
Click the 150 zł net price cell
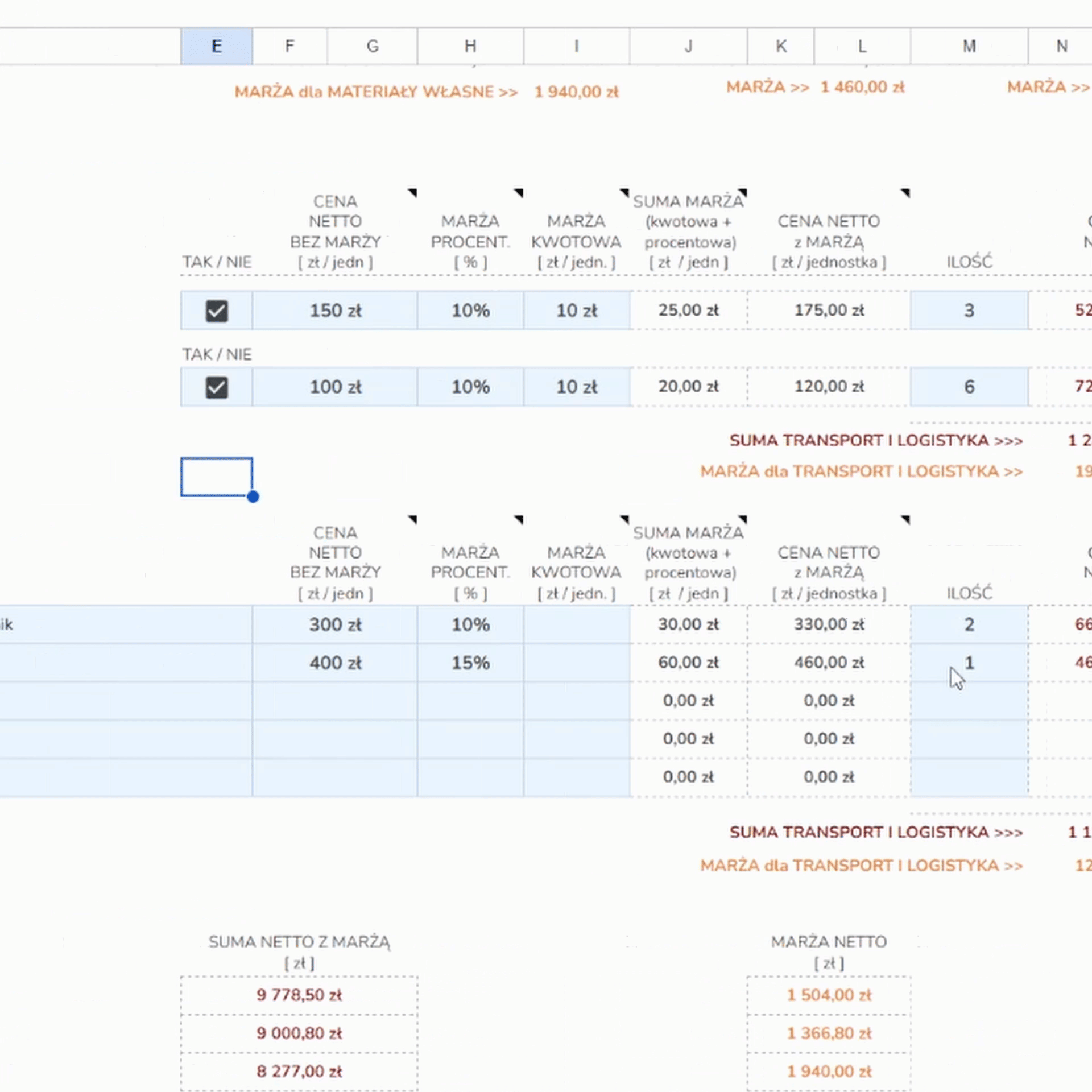pyautogui.click(x=335, y=311)
